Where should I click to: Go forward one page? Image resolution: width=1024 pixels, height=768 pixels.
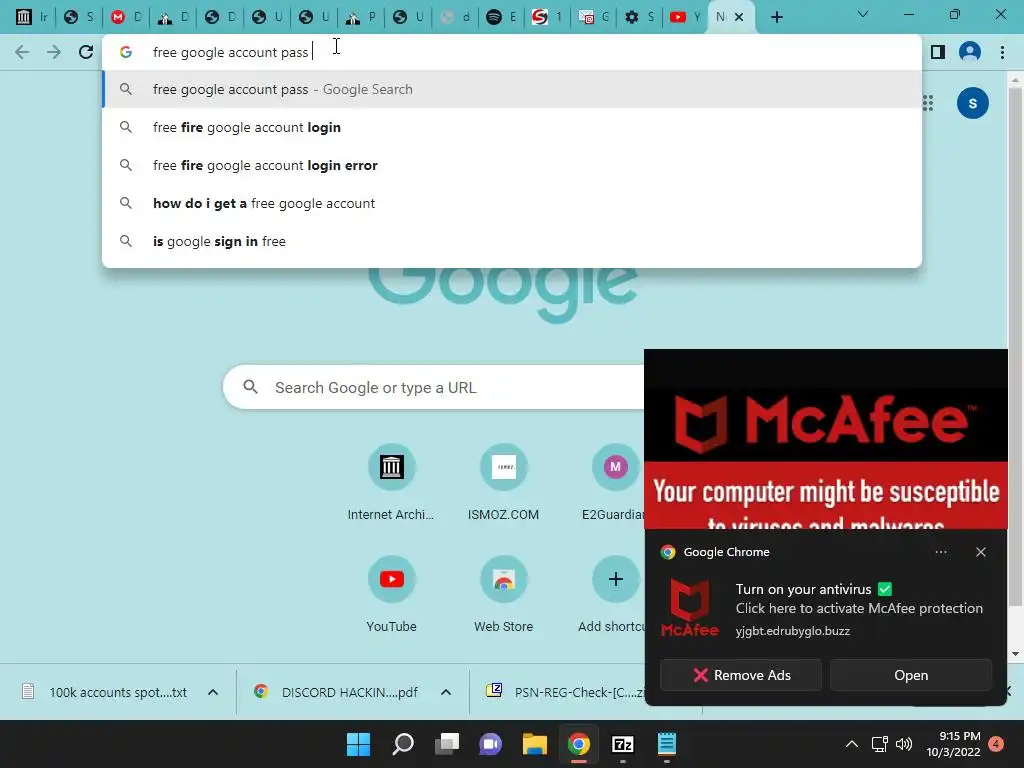coord(54,52)
